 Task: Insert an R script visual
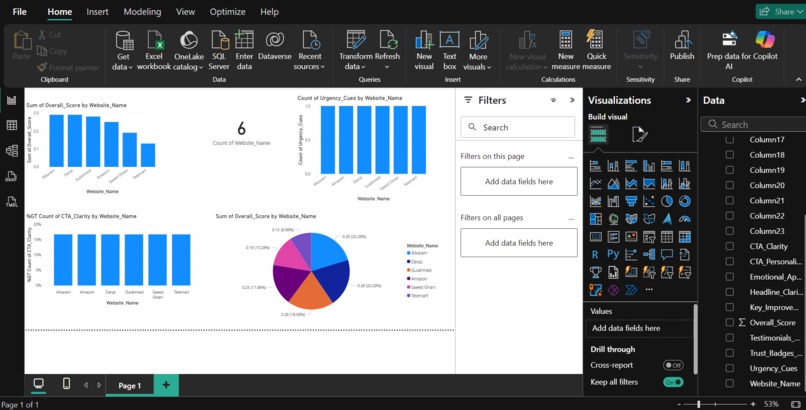(595, 254)
